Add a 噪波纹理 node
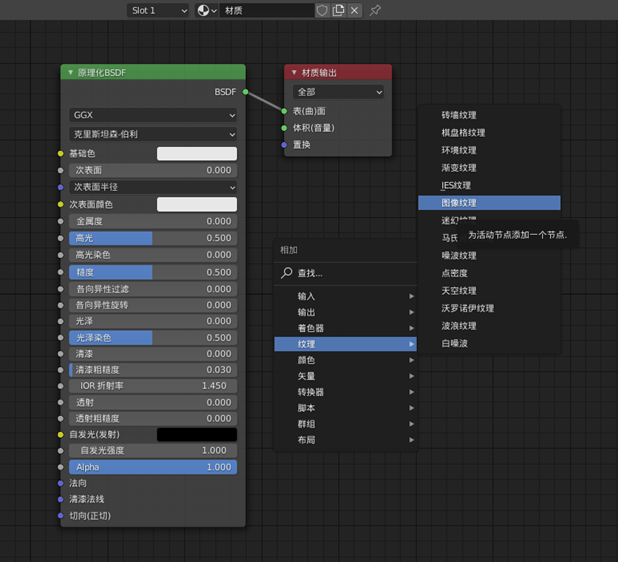Screen dimensions: 618x562 click(x=489, y=256)
